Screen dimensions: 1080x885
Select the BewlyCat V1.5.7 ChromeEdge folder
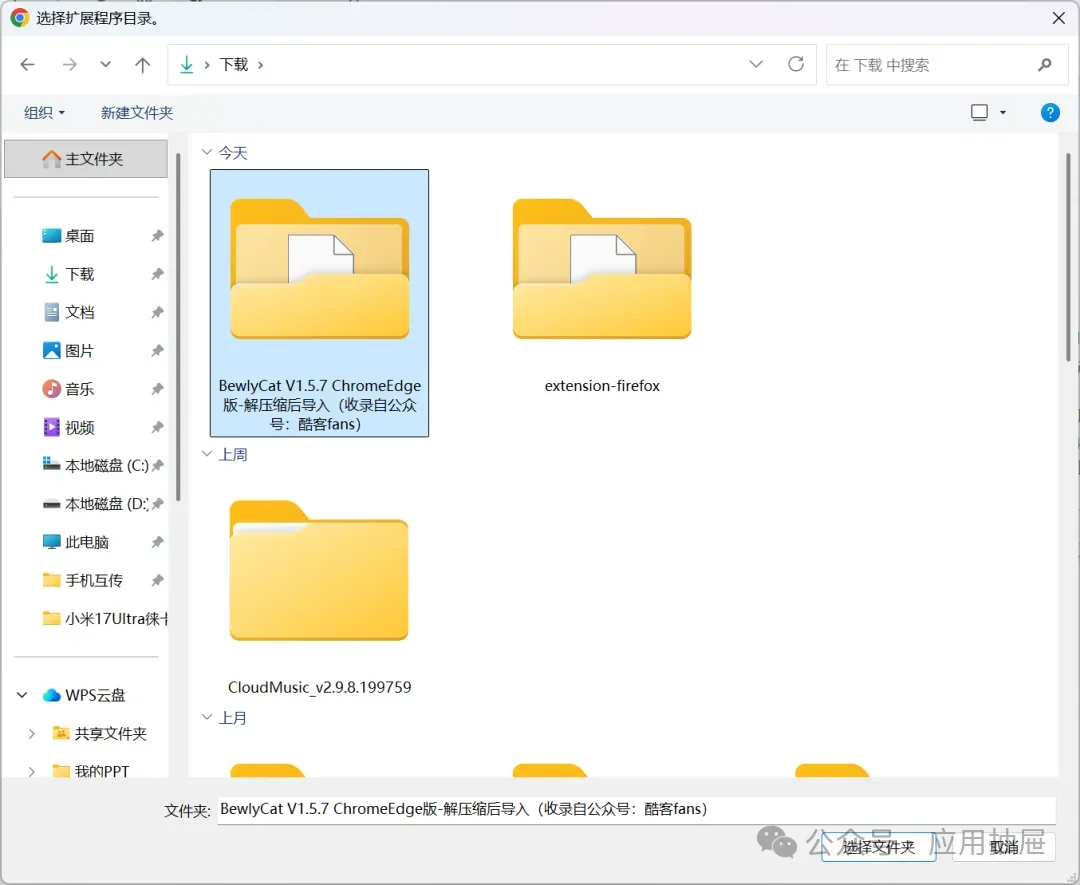(320, 303)
